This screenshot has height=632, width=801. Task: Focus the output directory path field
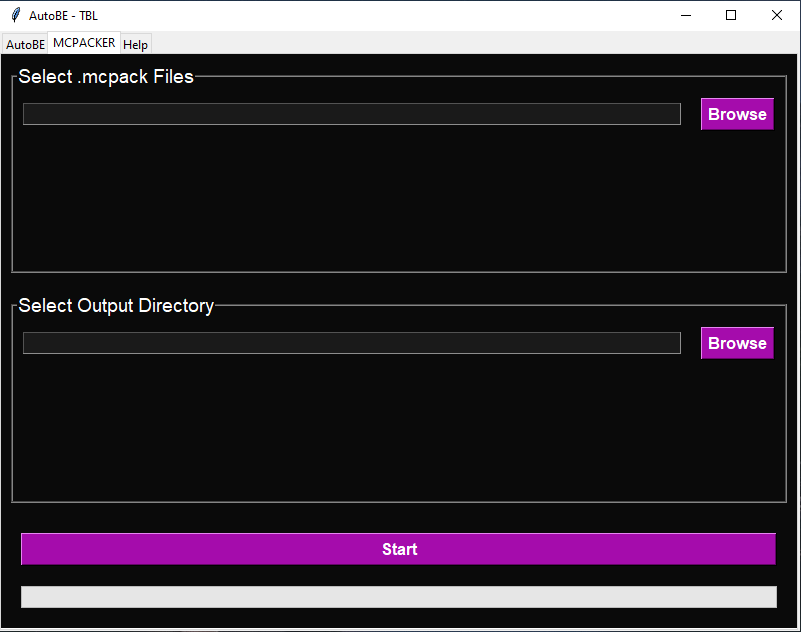click(x=351, y=343)
